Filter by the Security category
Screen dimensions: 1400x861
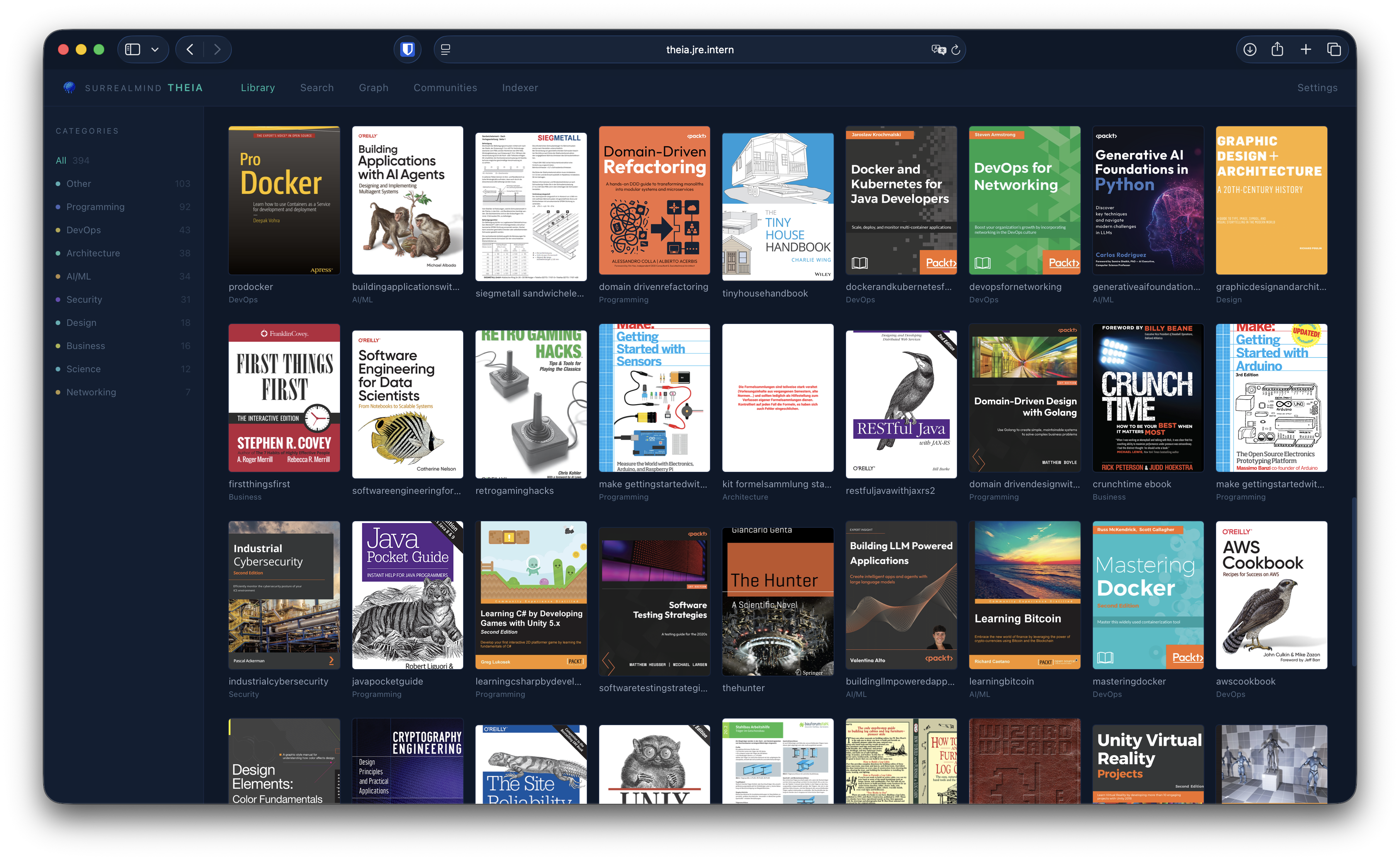pos(123,300)
